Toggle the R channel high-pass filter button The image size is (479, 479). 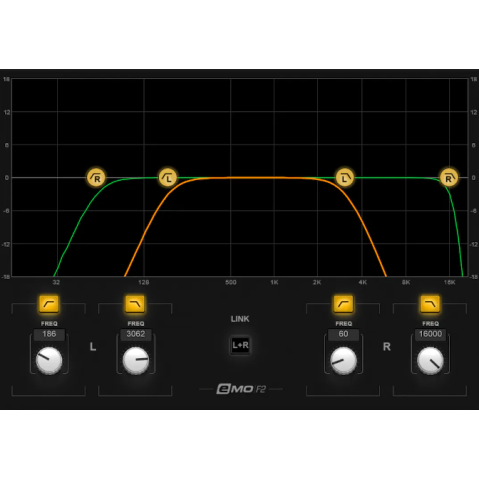343,304
